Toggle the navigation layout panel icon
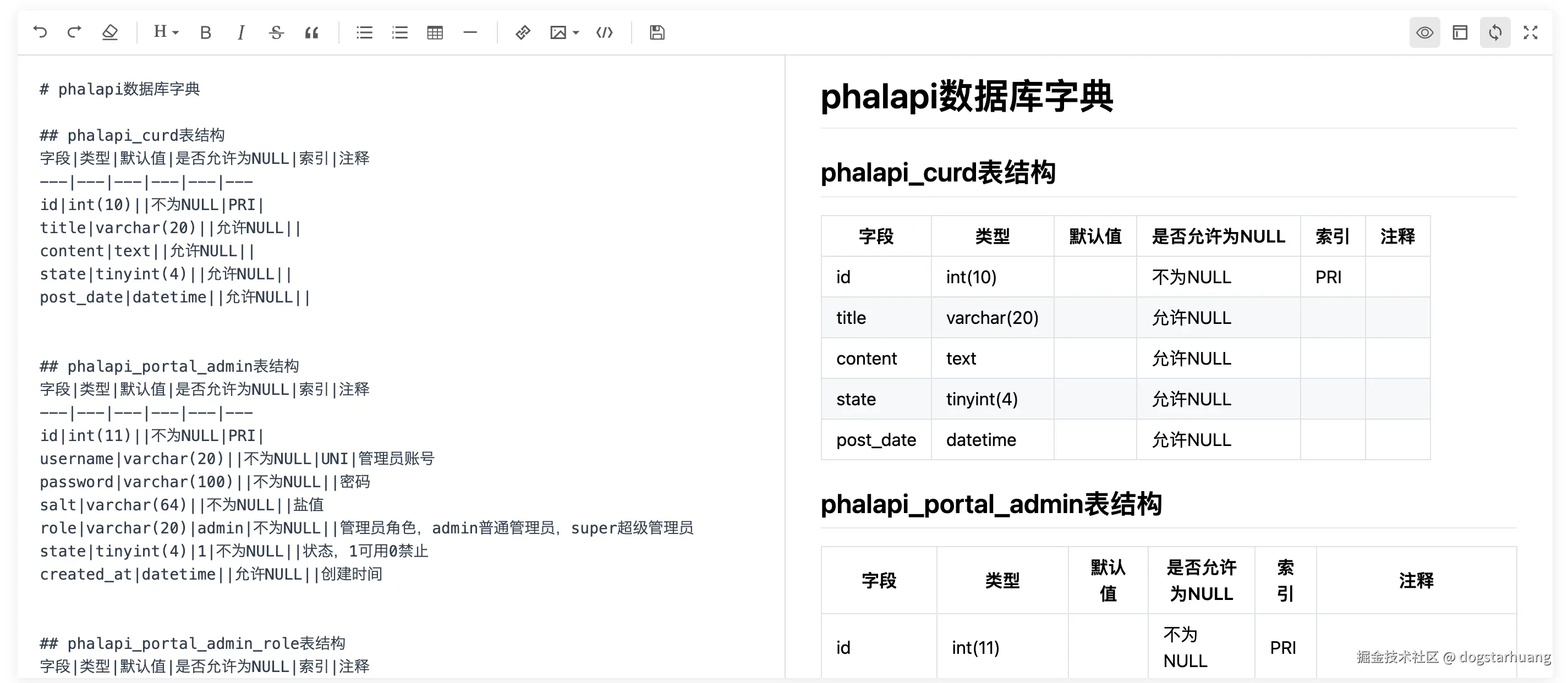 [x=1460, y=33]
